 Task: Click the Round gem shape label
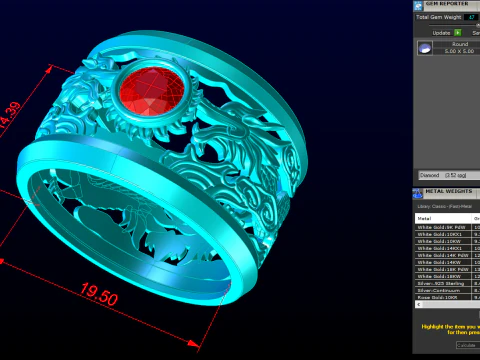point(460,44)
